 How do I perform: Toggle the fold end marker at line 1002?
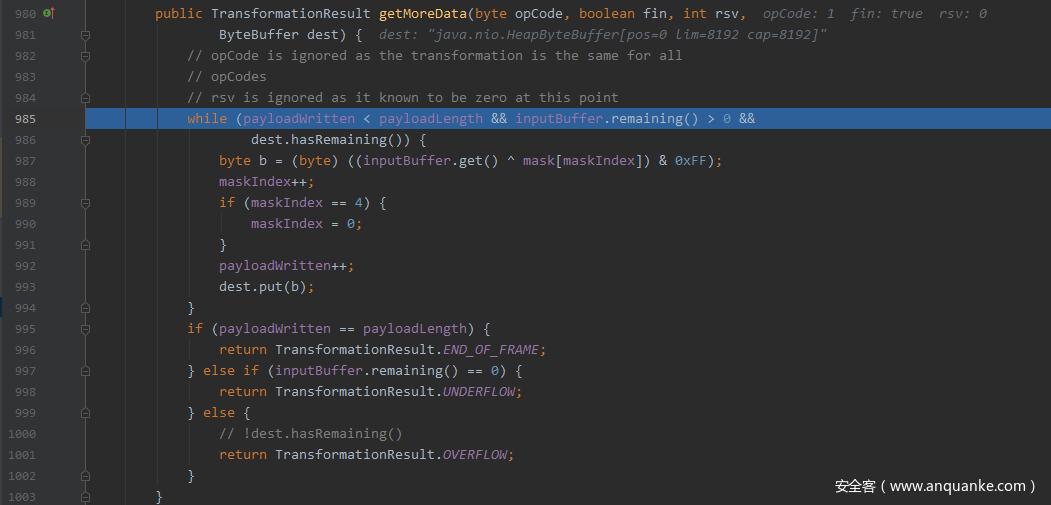pos(85,475)
